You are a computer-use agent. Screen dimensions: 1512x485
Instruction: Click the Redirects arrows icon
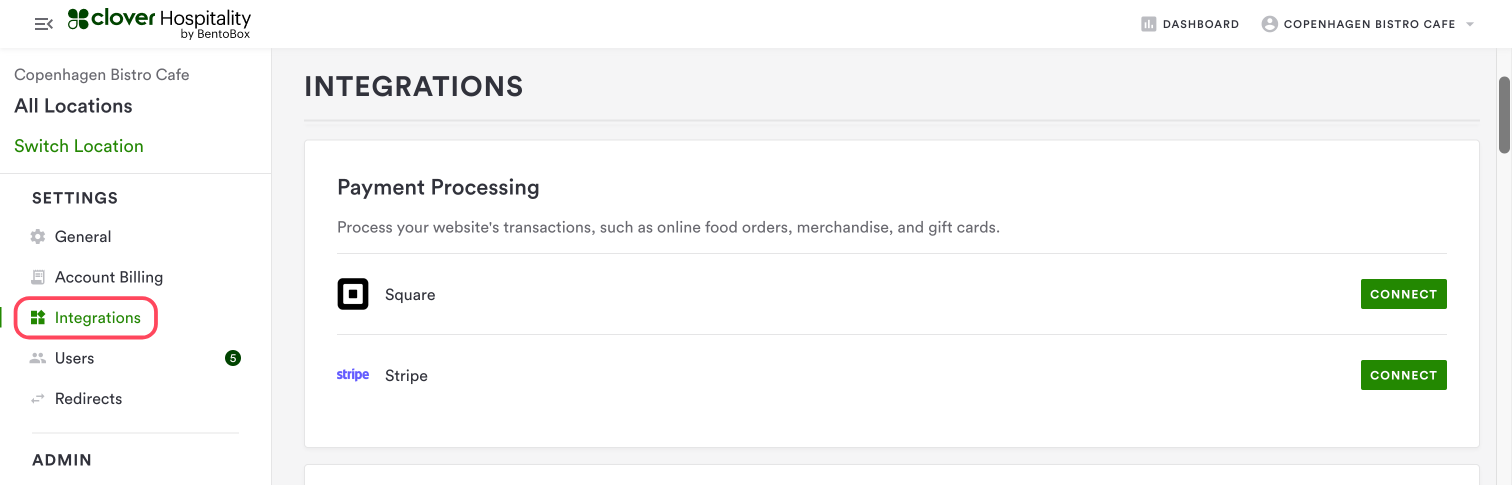[x=38, y=399]
